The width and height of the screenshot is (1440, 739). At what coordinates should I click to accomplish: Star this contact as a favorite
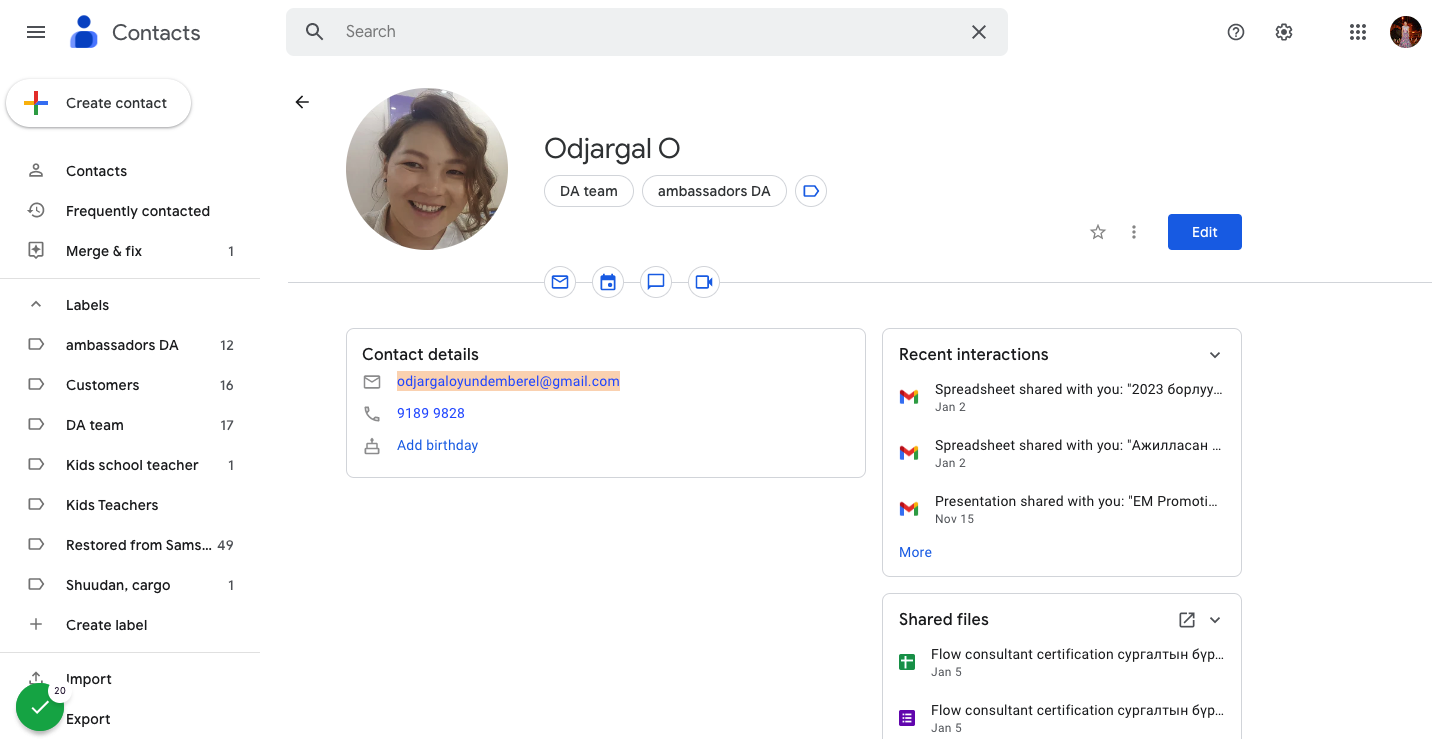pyautogui.click(x=1098, y=232)
